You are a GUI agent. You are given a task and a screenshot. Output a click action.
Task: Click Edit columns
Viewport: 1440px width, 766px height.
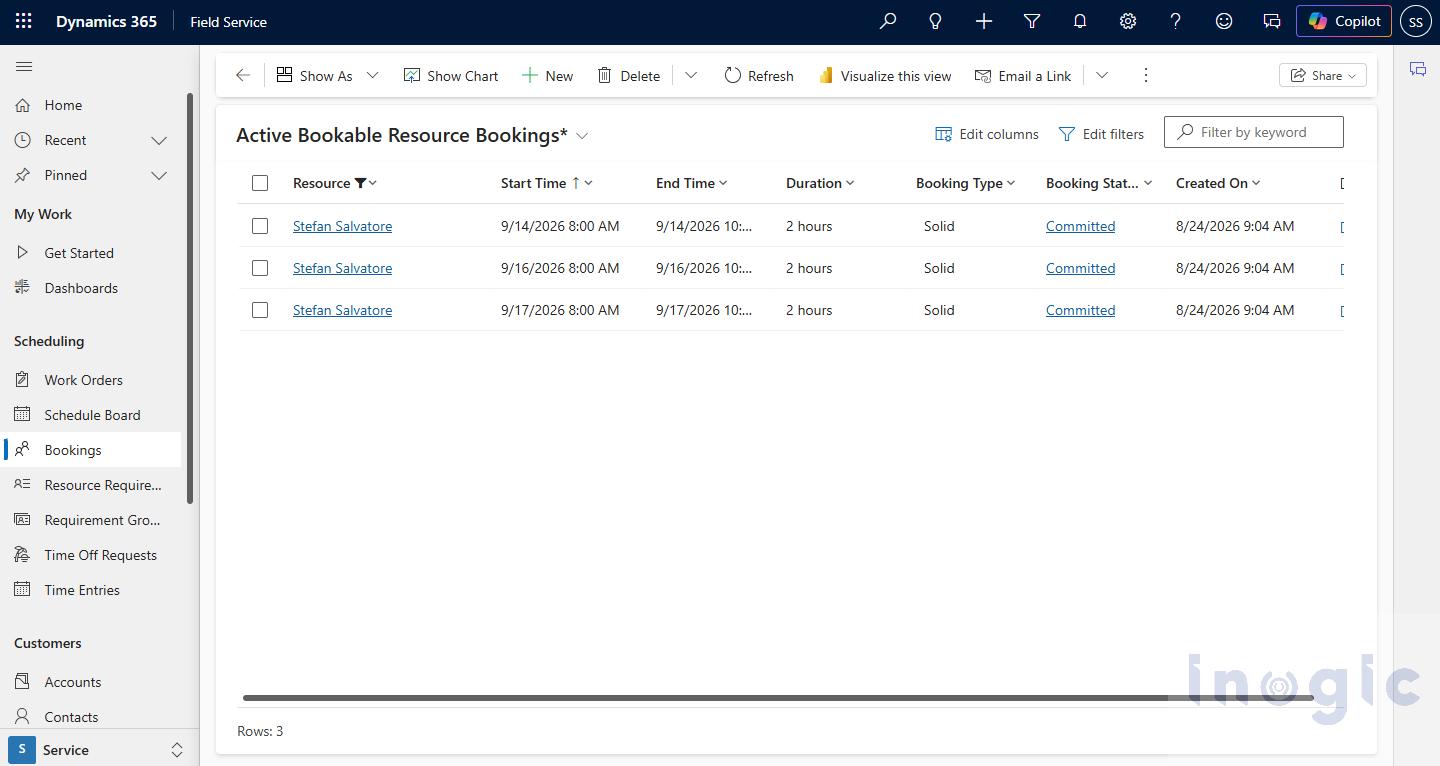point(986,134)
